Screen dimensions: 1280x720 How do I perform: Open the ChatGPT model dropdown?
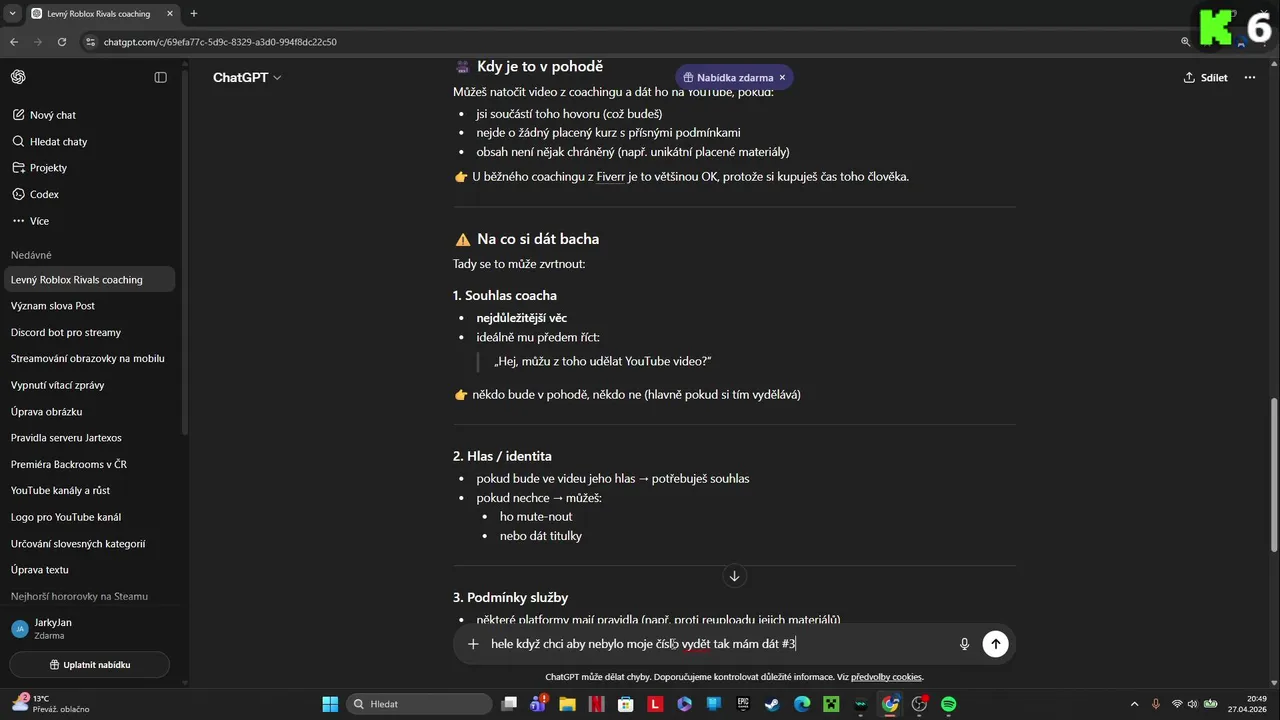point(247,77)
